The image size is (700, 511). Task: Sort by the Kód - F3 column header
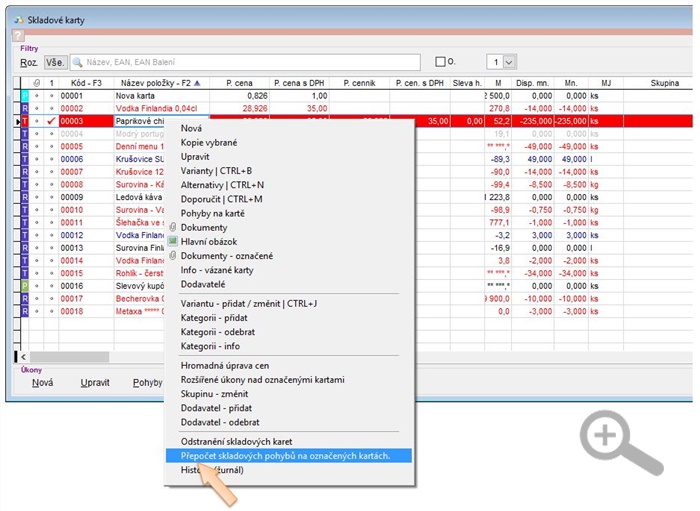click(x=86, y=83)
